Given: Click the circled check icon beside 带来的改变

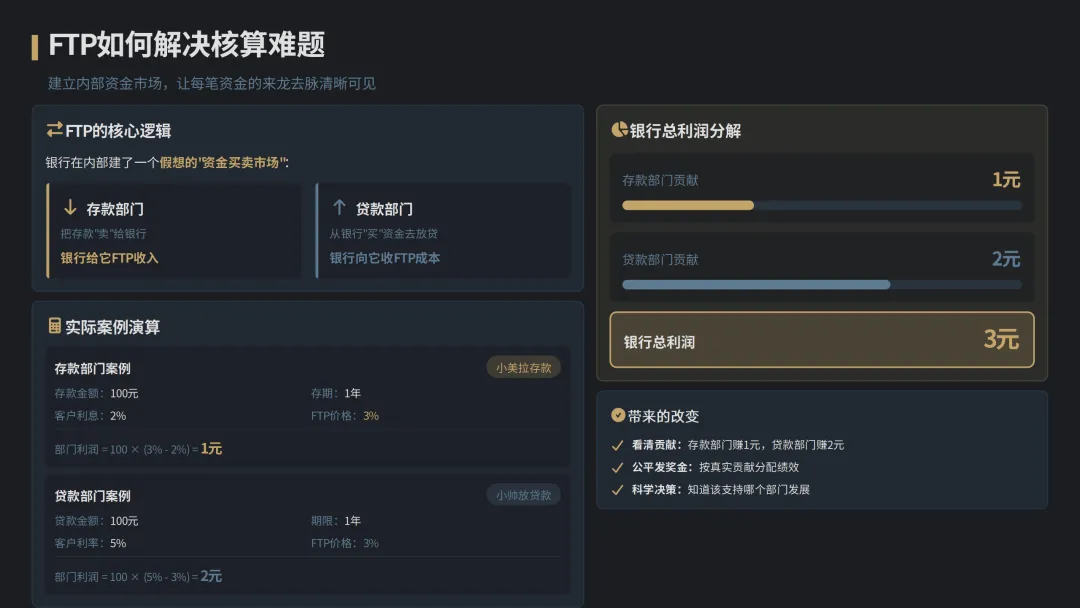Looking at the screenshot, I should (x=618, y=415).
